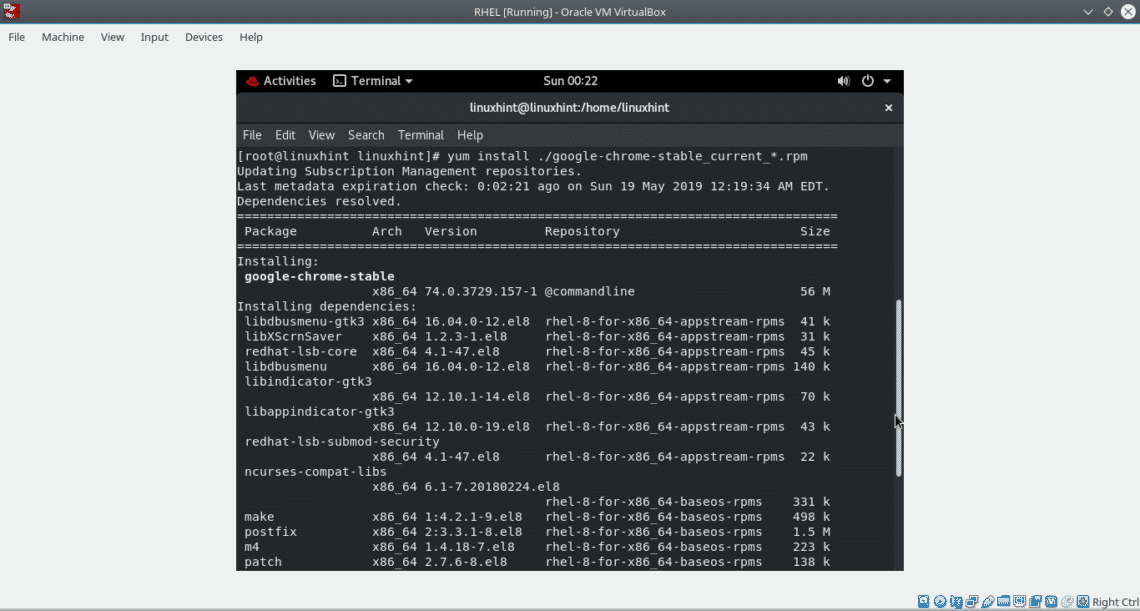
Task: Click the libindicator-gtk3 package name
Action: pos(308,382)
